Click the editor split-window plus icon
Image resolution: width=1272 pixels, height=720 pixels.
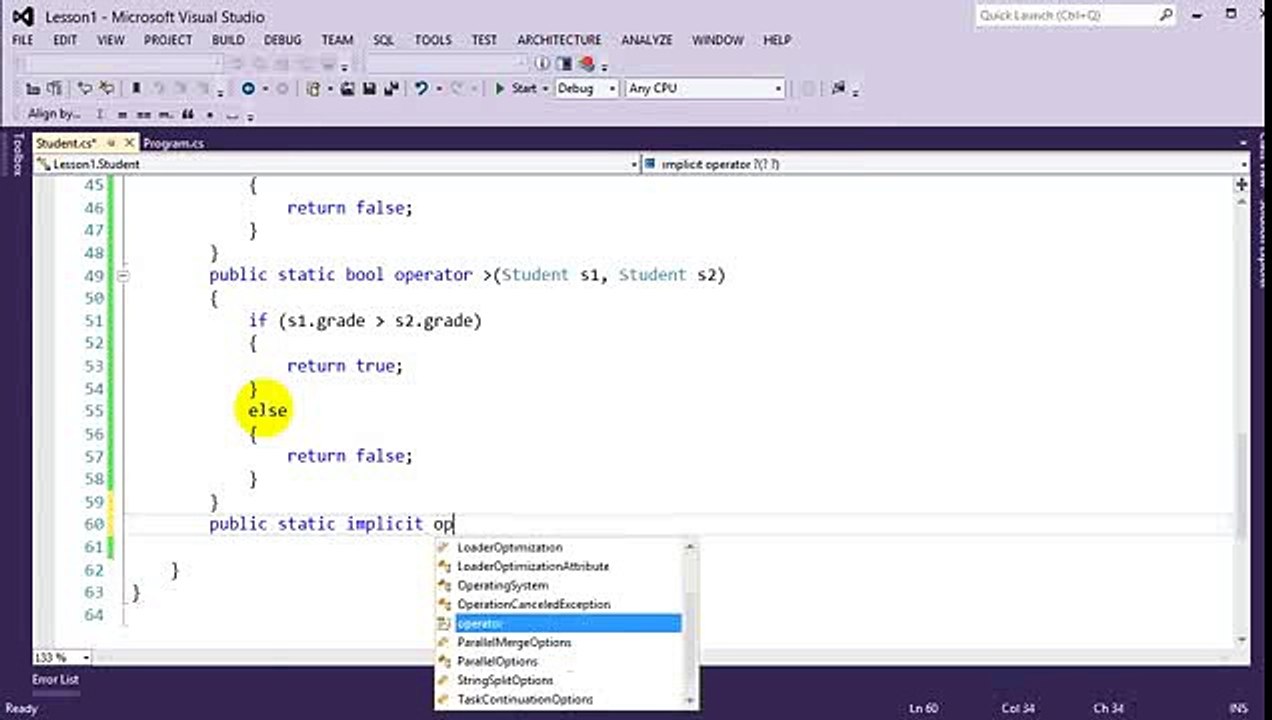pyautogui.click(x=1242, y=185)
